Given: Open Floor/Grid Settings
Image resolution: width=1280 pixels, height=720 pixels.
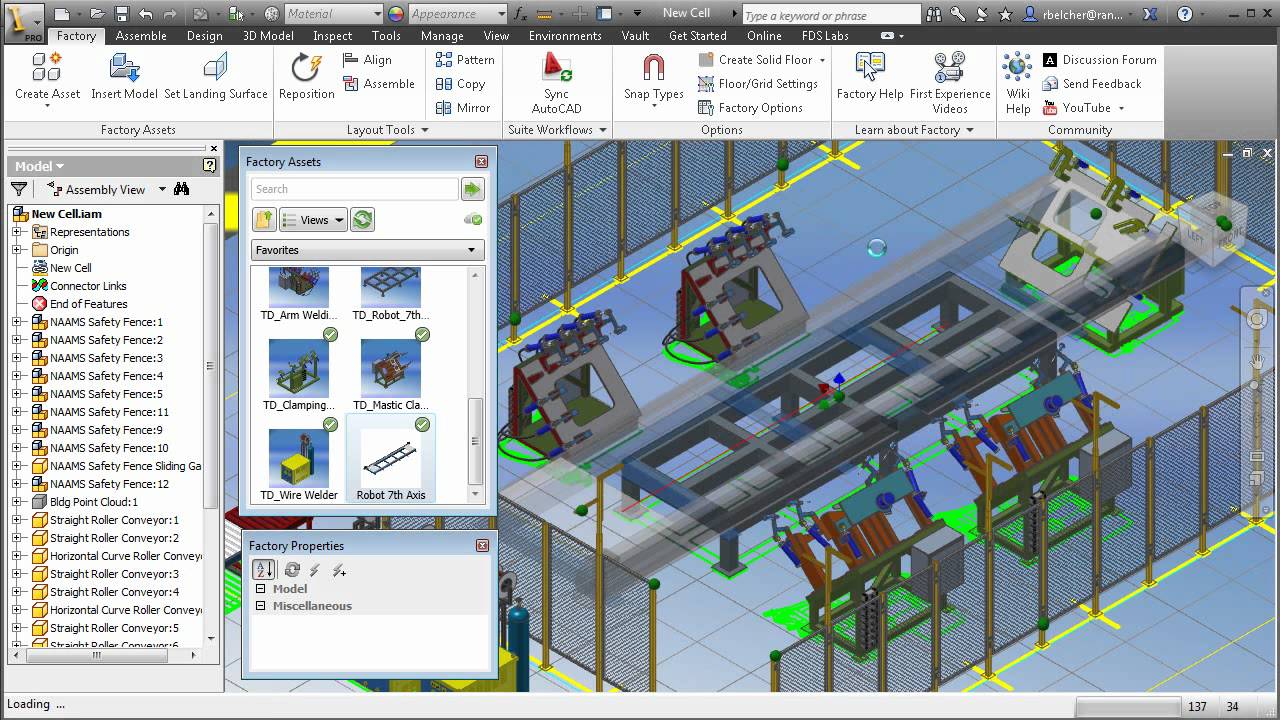Looking at the screenshot, I should (x=758, y=84).
